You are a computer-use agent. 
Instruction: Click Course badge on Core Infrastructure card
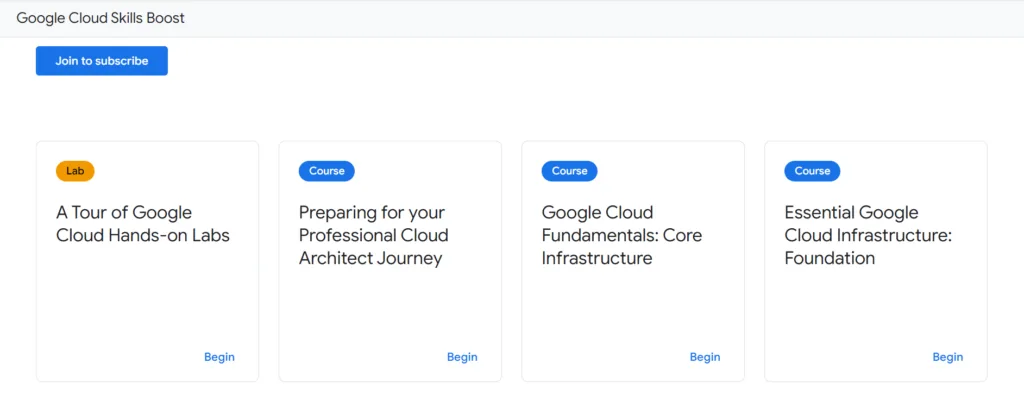click(569, 171)
